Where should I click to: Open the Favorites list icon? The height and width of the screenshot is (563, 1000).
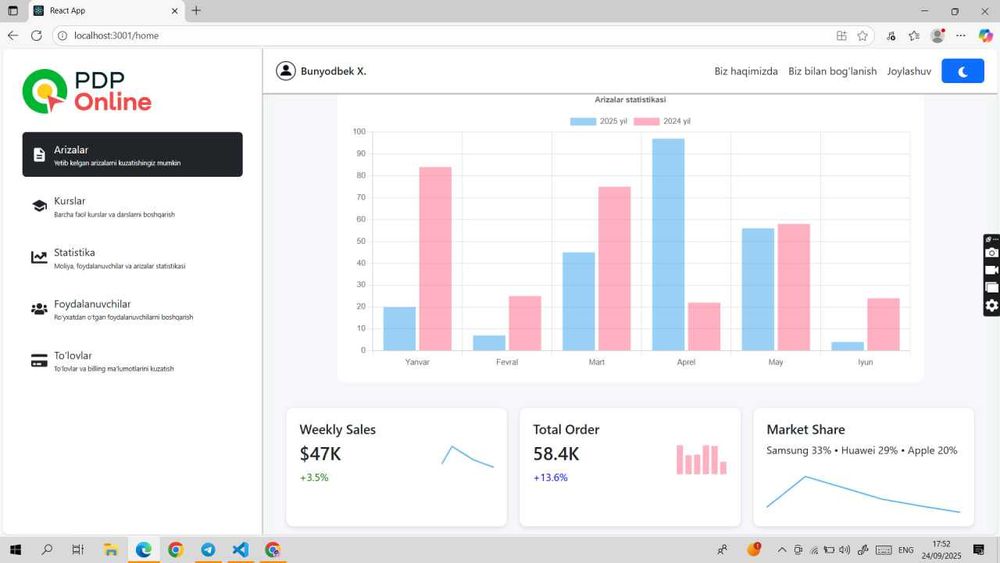(914, 36)
